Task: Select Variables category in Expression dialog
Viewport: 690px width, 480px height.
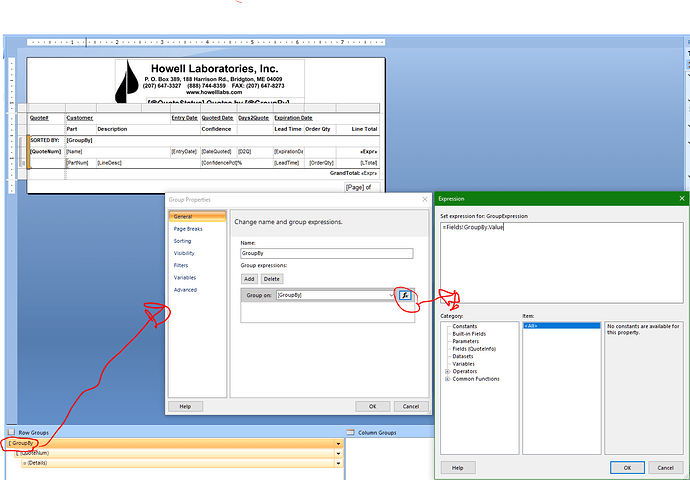Action: (x=463, y=364)
